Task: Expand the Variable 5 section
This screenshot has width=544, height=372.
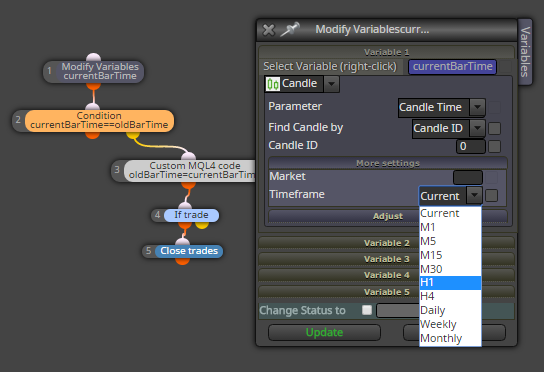Action: pyautogui.click(x=386, y=292)
